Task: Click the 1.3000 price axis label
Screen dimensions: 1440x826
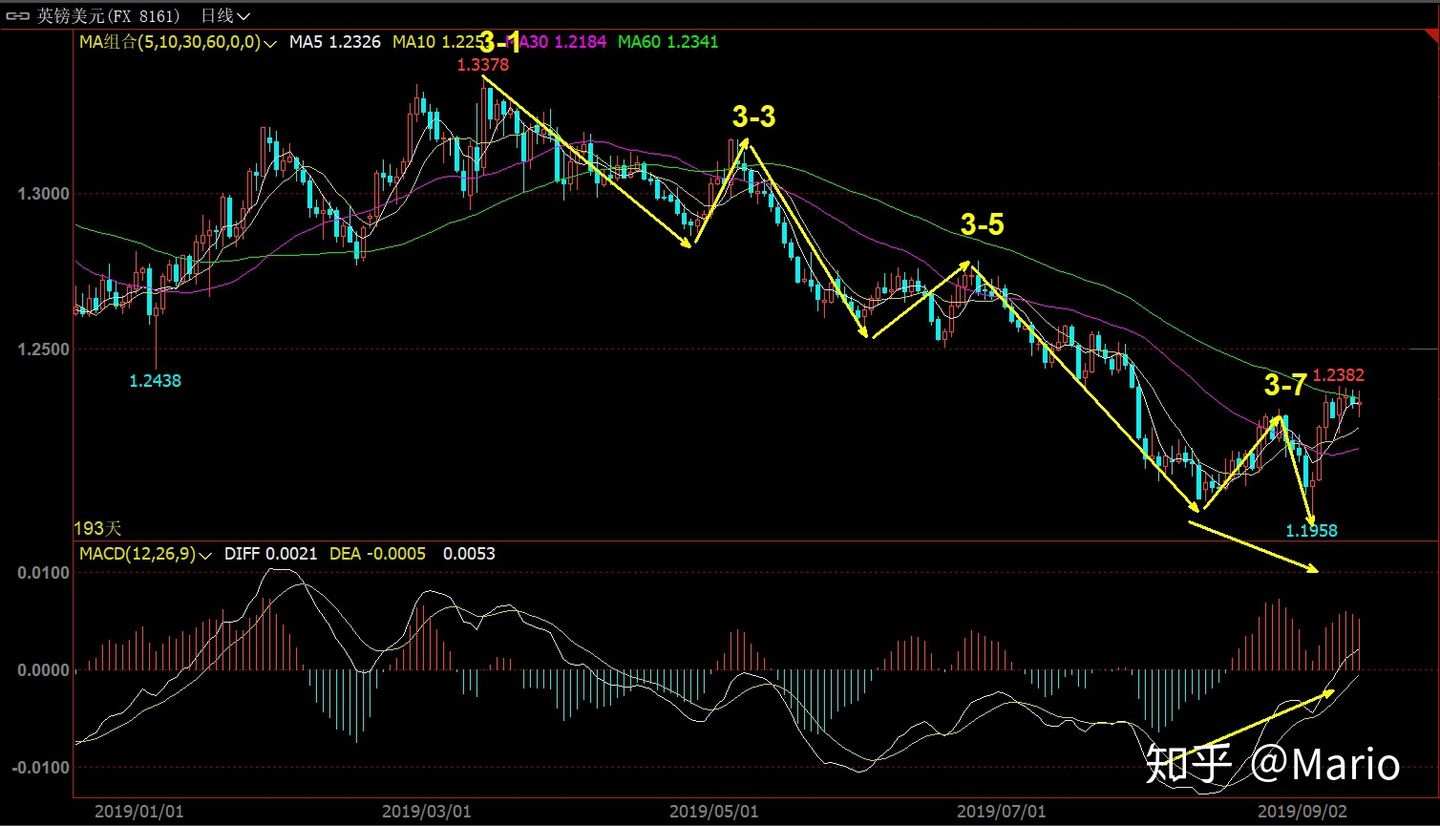Action: 42,193
